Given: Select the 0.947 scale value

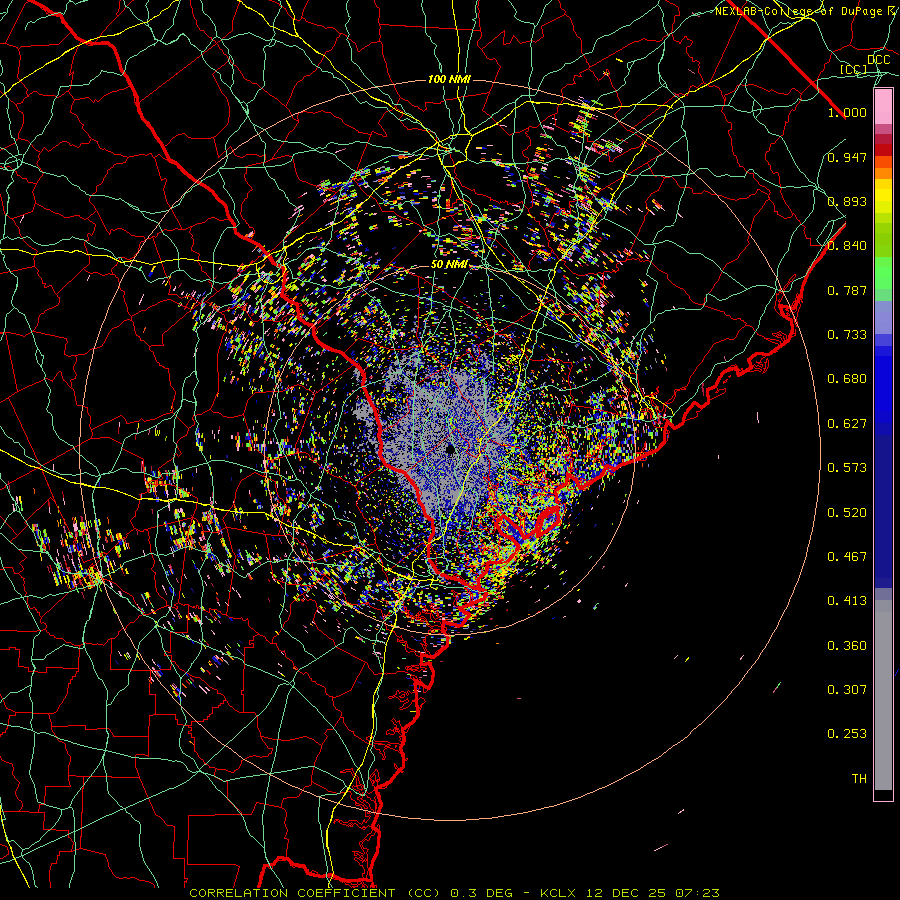Looking at the screenshot, I should point(847,157).
